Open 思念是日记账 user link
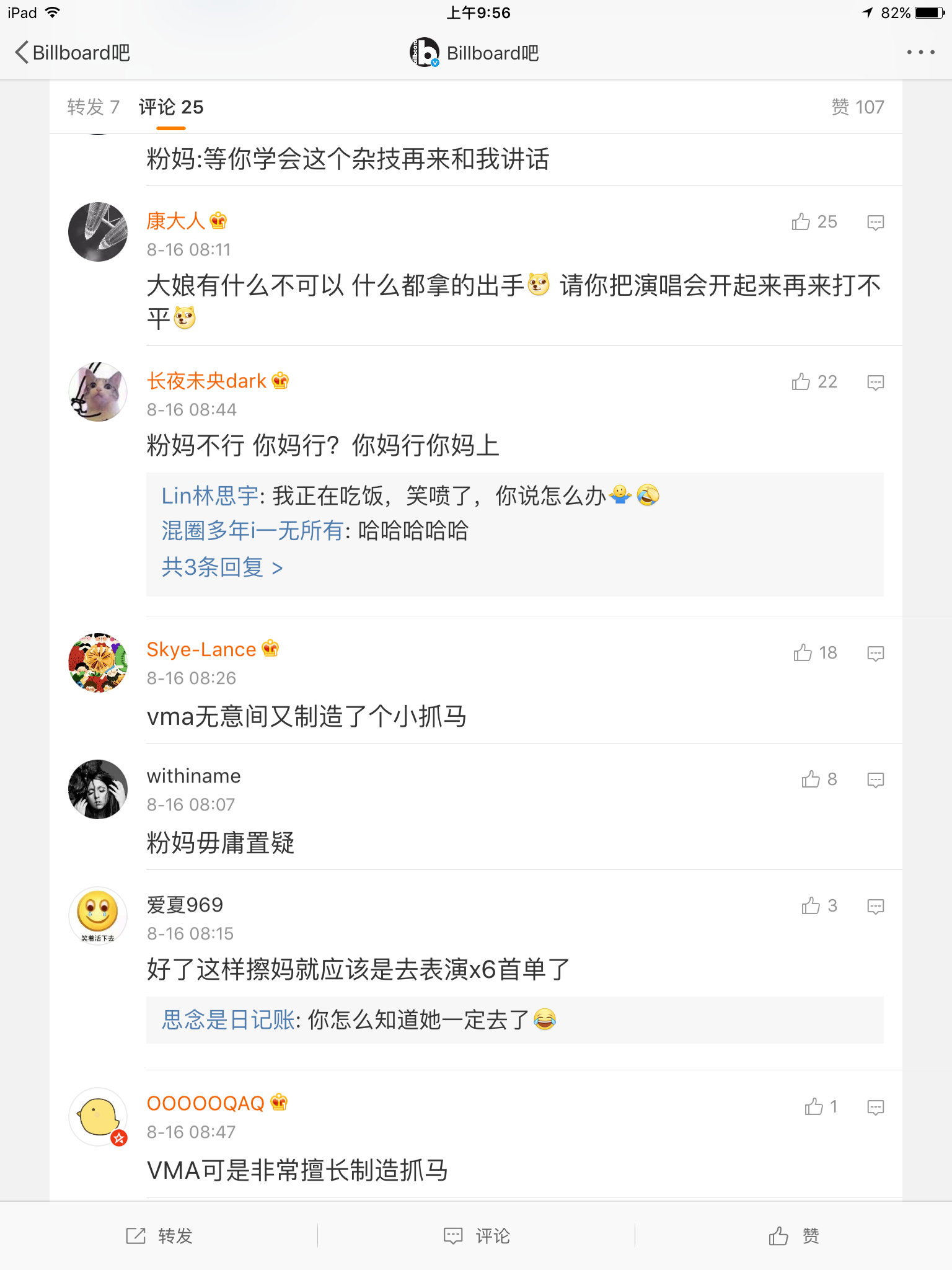Image resolution: width=952 pixels, height=1270 pixels. tap(228, 1020)
